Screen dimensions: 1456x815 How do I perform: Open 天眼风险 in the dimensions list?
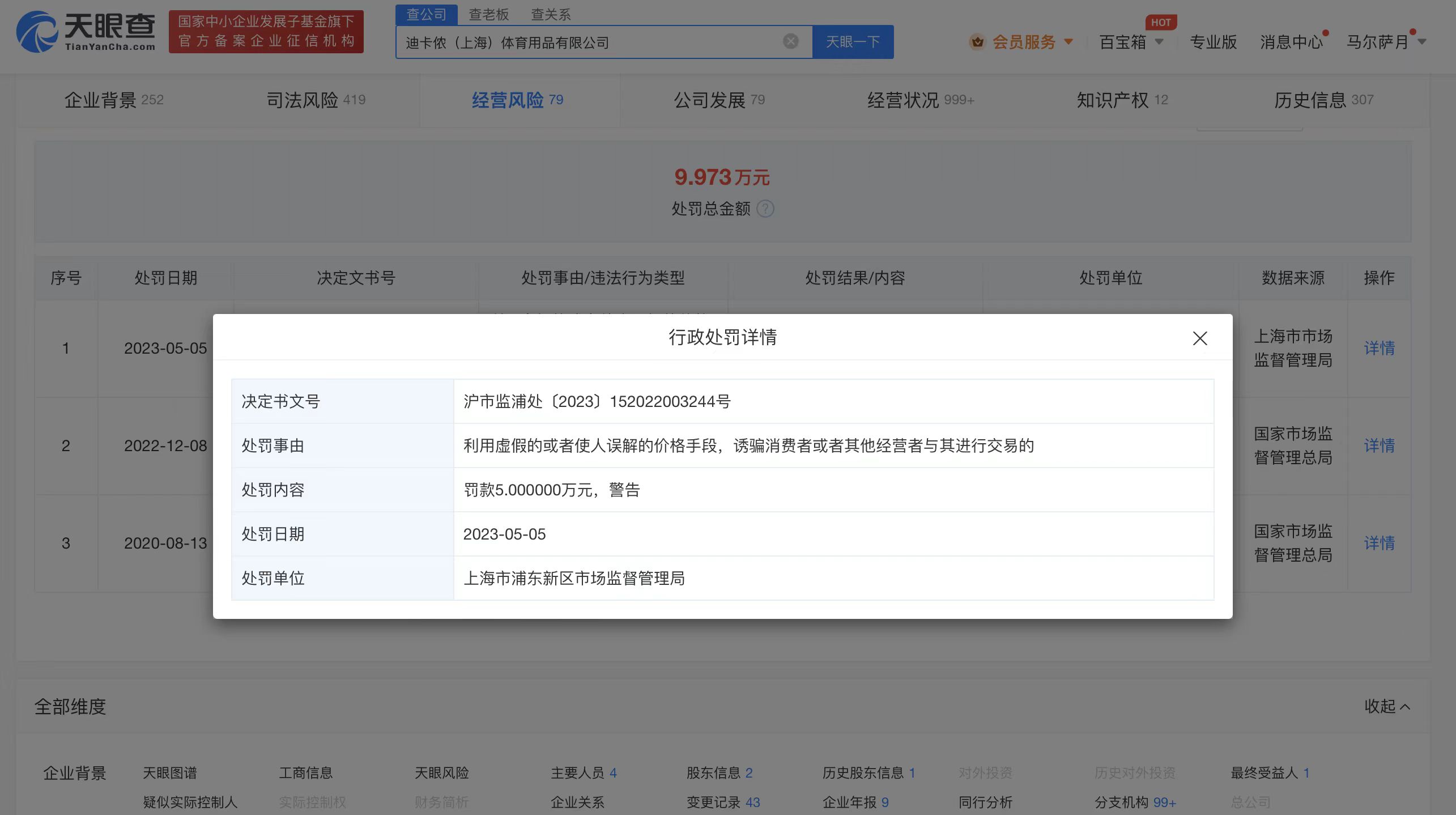click(x=441, y=772)
